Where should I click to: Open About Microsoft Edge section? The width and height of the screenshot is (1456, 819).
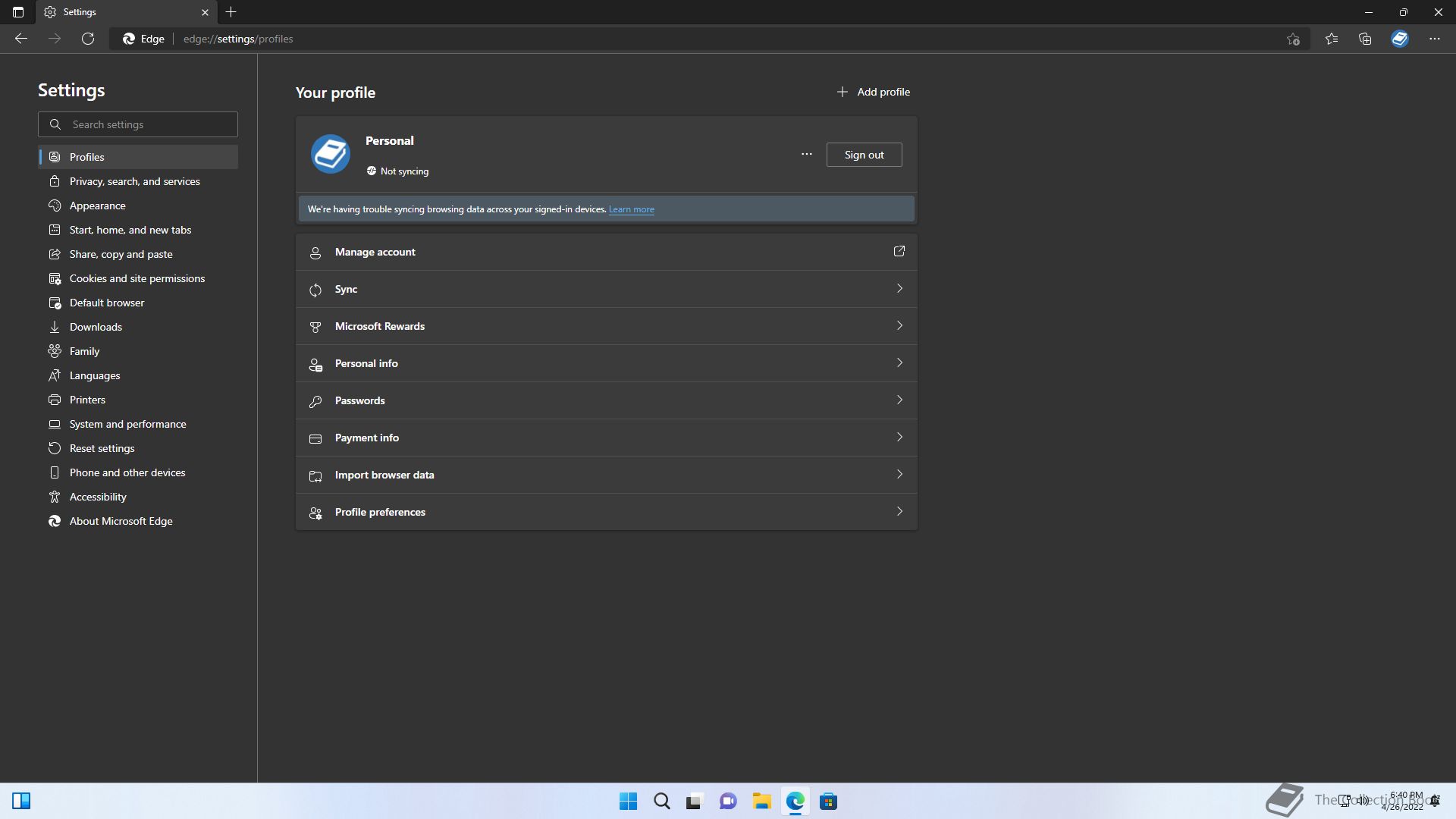[x=121, y=521]
